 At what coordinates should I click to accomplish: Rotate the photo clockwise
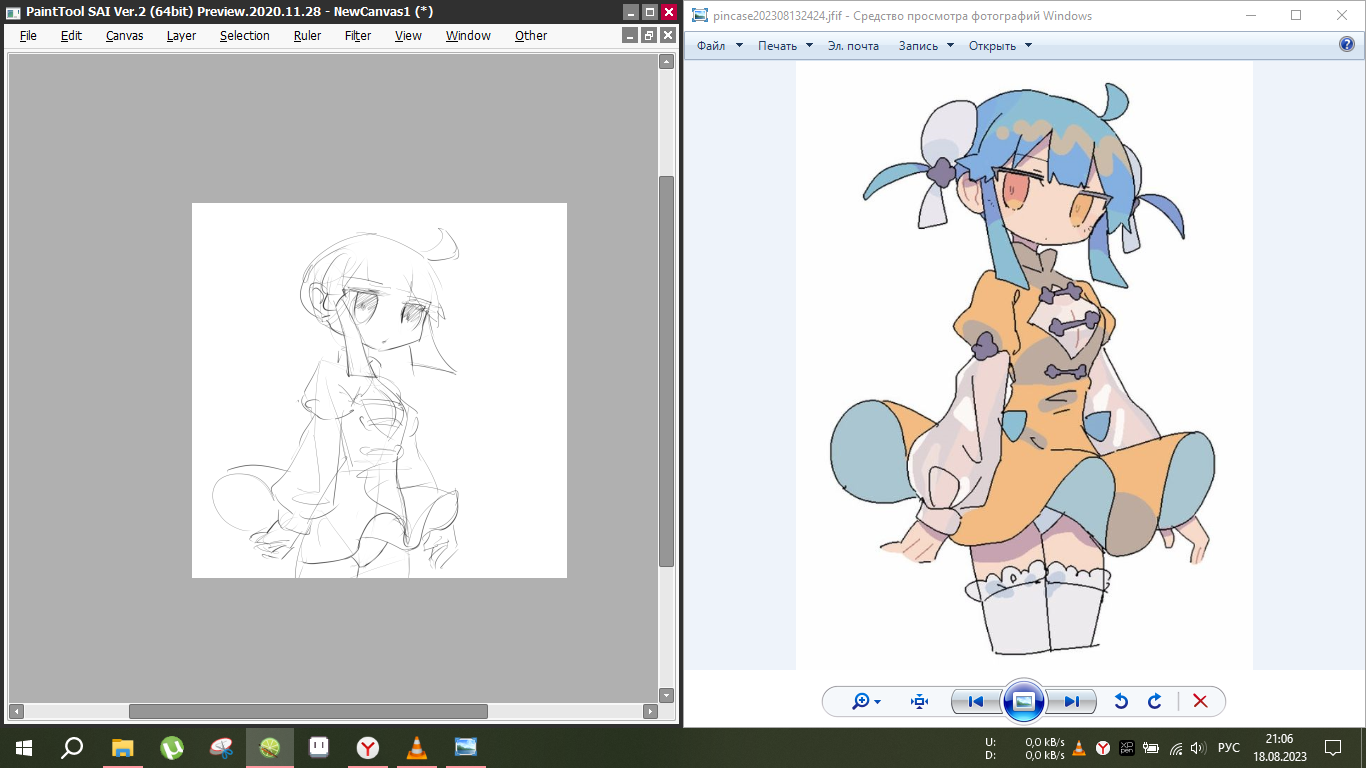click(x=1155, y=702)
